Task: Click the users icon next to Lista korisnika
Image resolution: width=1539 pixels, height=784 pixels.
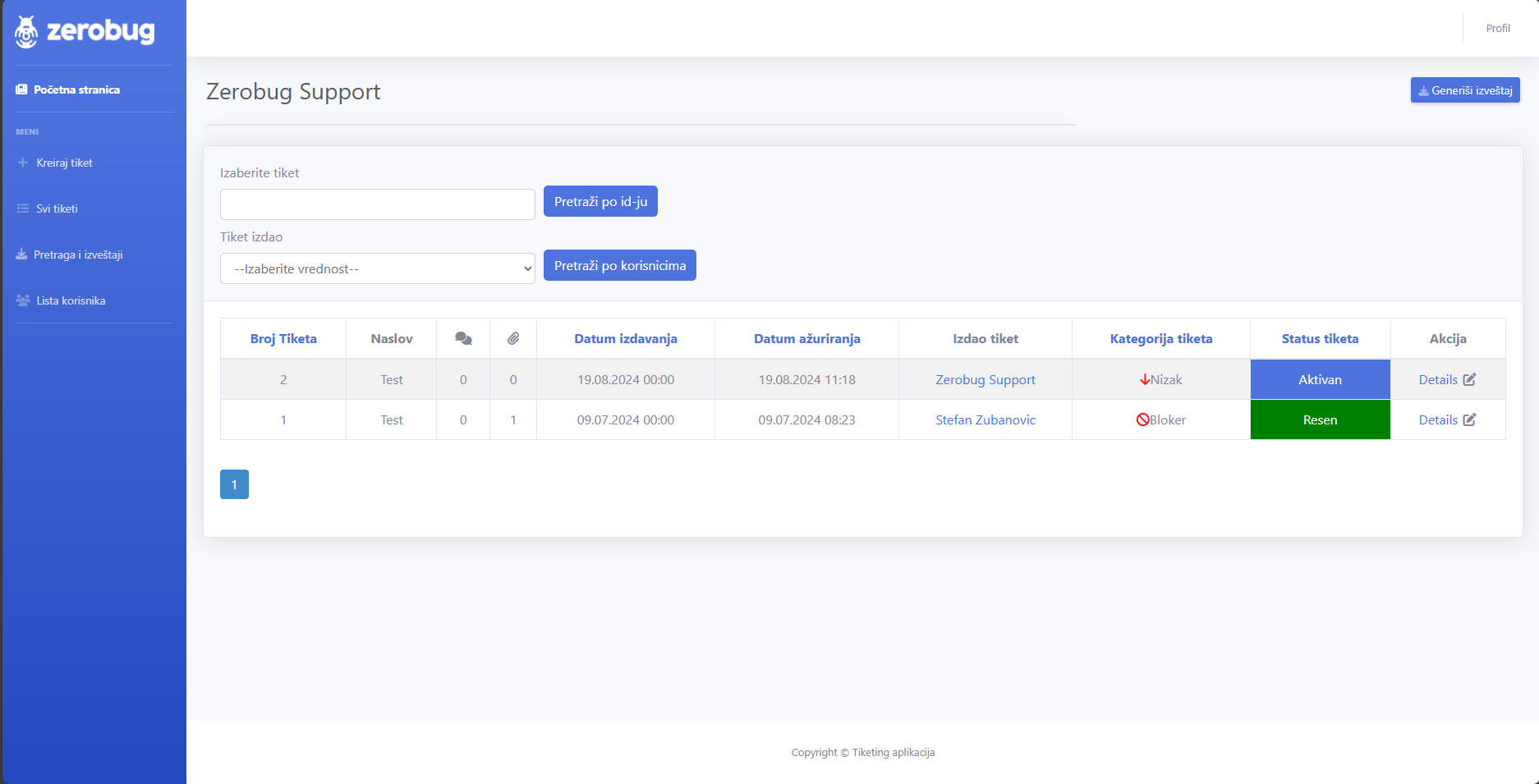Action: click(x=22, y=300)
